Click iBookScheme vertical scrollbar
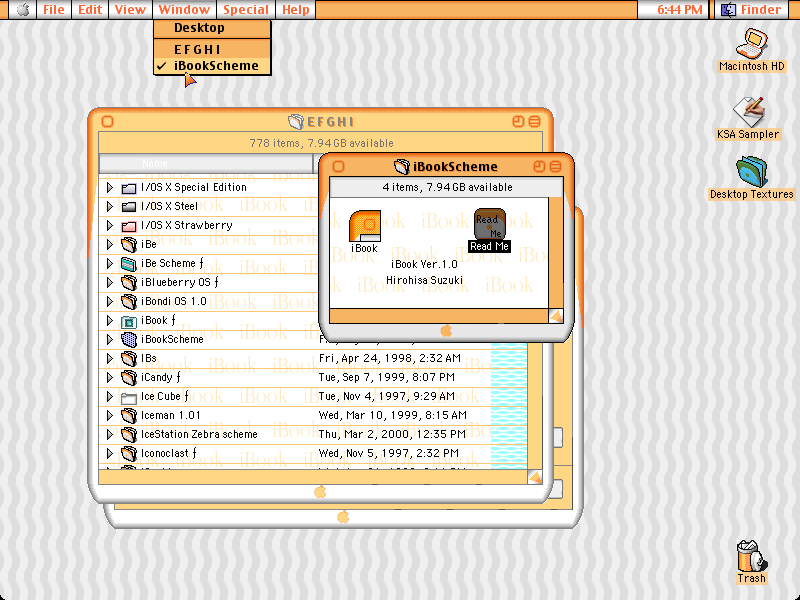 pyautogui.click(x=556, y=253)
